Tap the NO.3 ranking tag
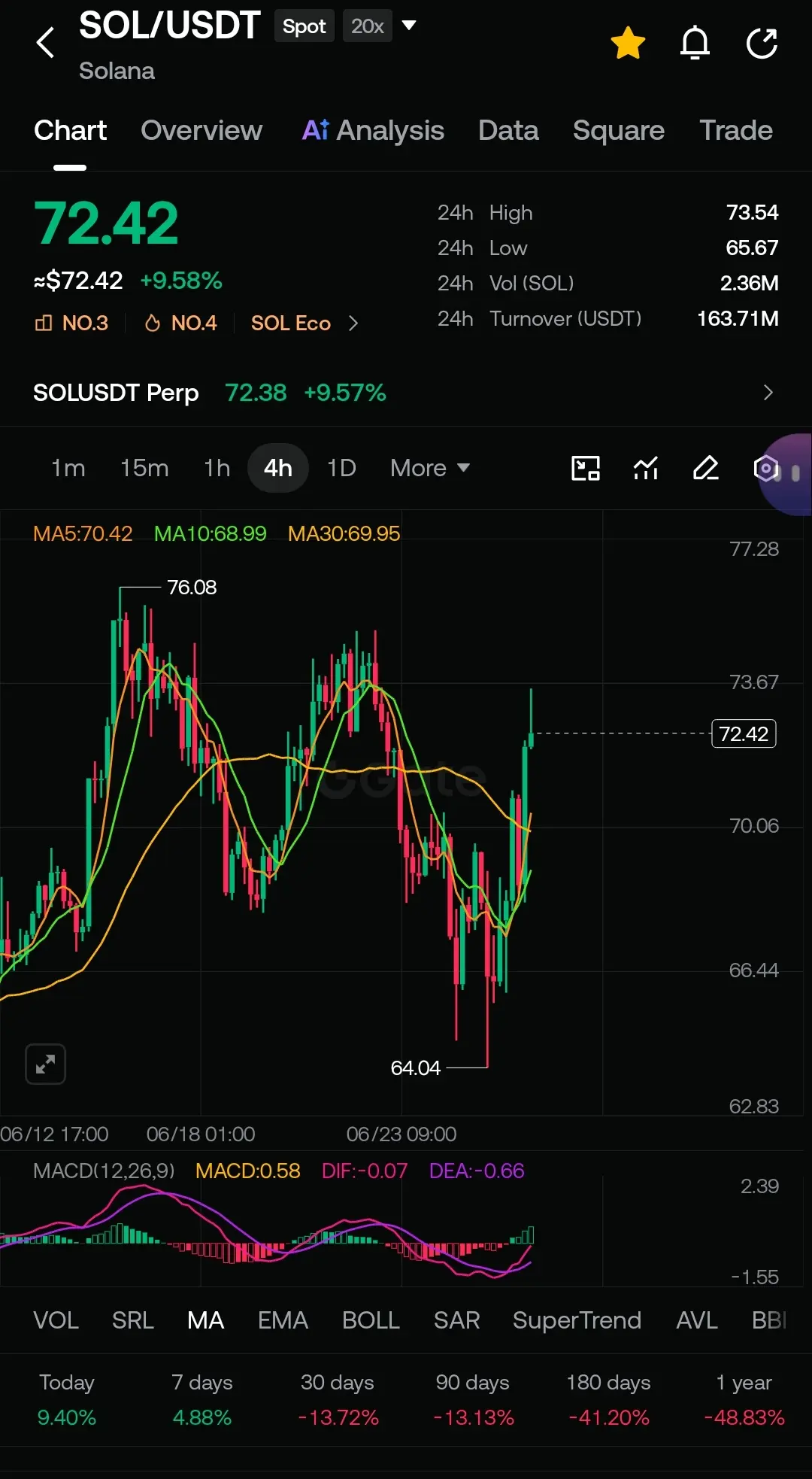This screenshot has height=1479, width=812. click(71, 323)
